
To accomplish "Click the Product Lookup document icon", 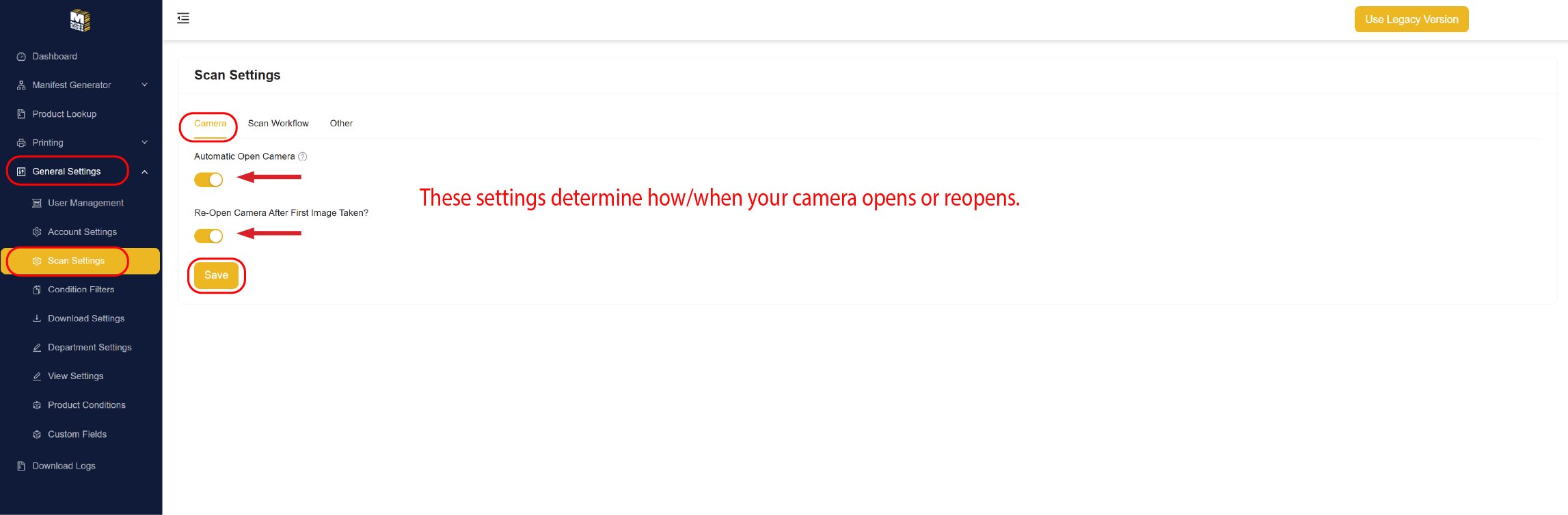I will tap(21, 114).
